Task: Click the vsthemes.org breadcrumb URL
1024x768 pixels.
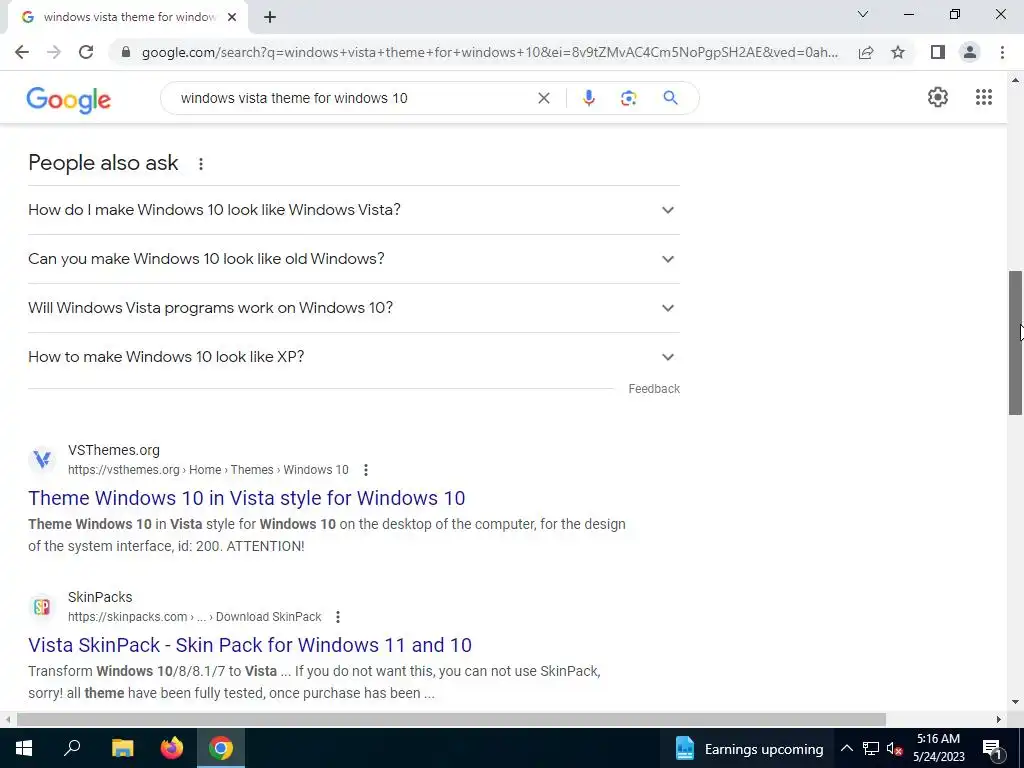Action: tap(208, 470)
